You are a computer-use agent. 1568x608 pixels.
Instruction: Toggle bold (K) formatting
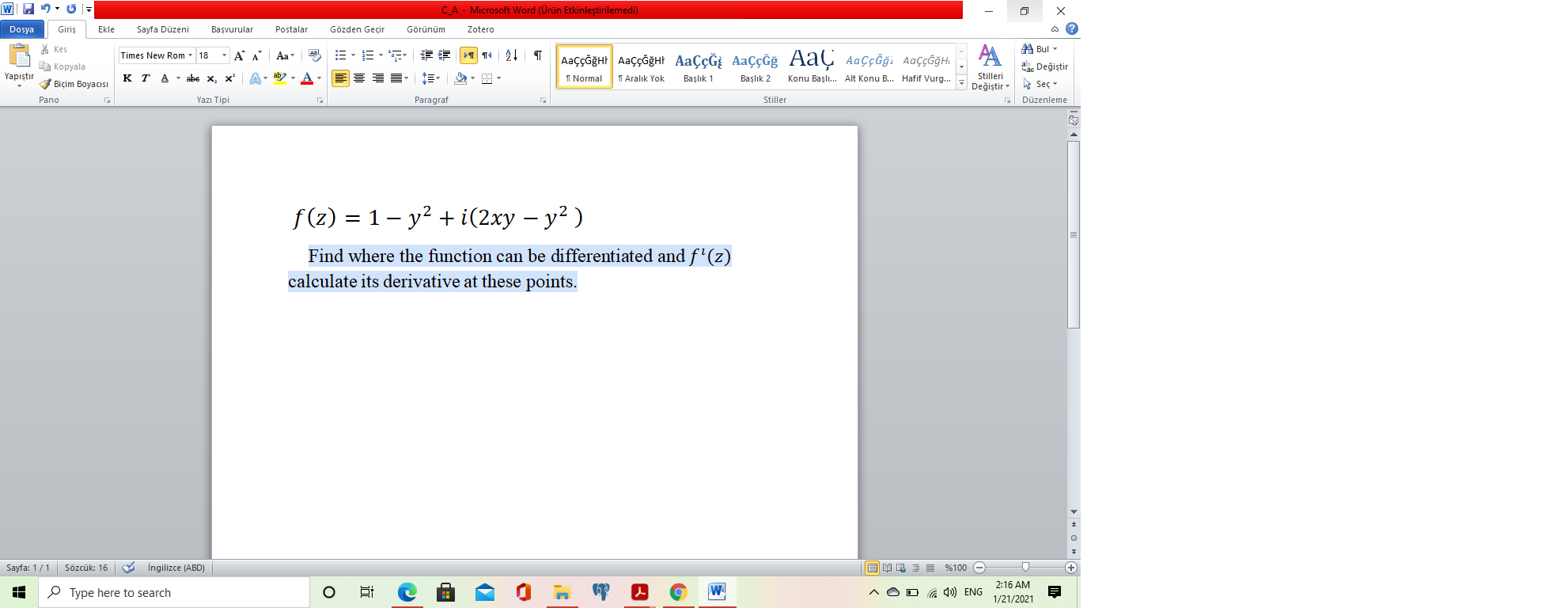(x=127, y=78)
